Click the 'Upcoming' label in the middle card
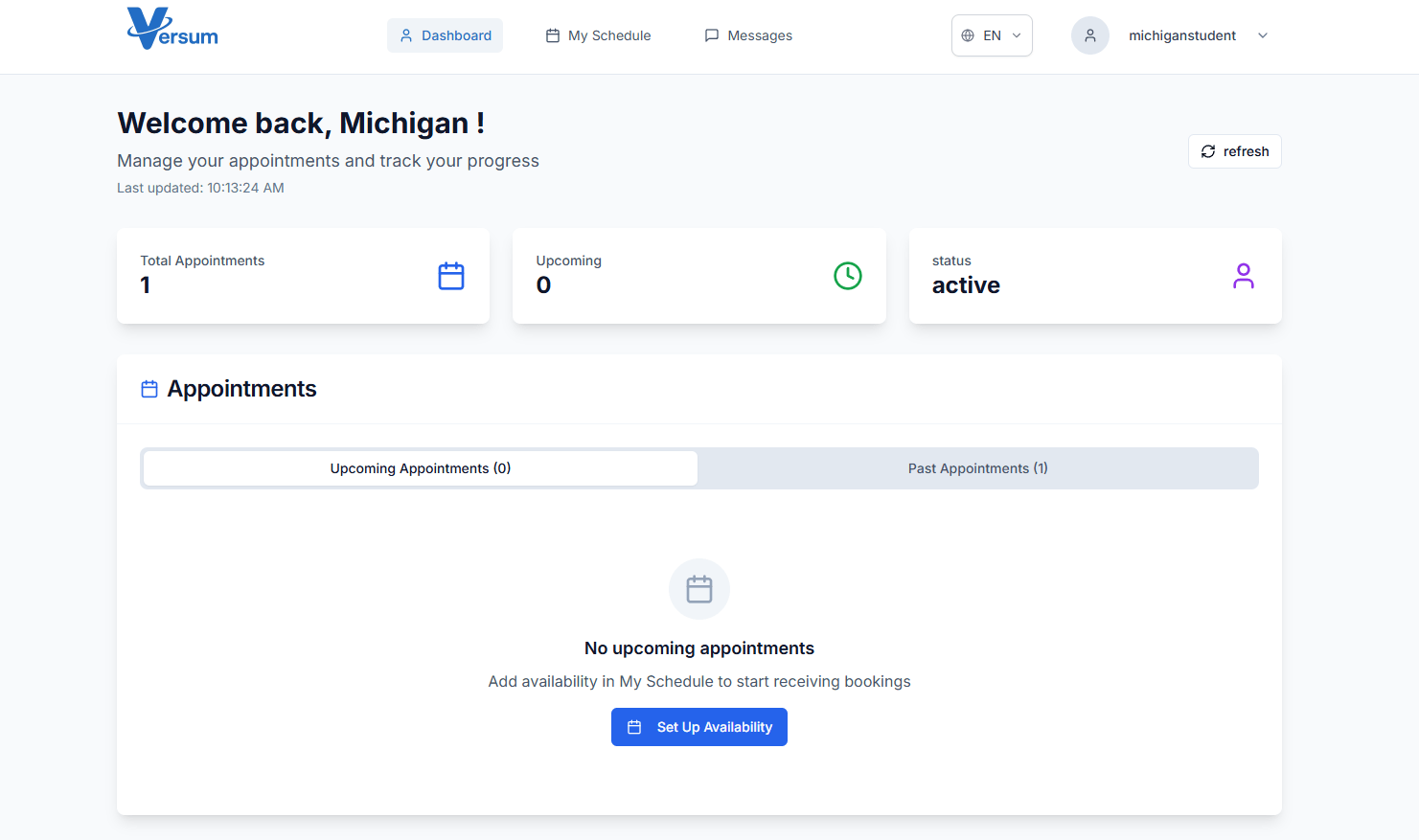1419x840 pixels. (x=569, y=261)
